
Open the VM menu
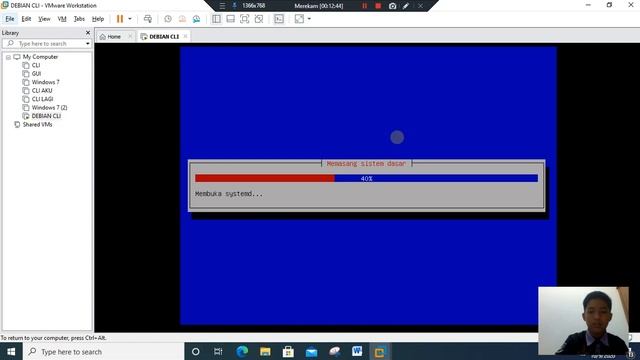[x=62, y=19]
